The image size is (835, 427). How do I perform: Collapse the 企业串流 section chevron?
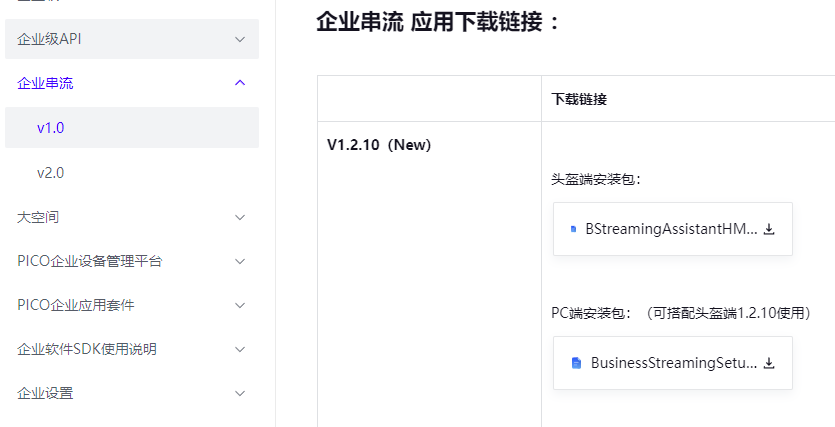point(240,83)
